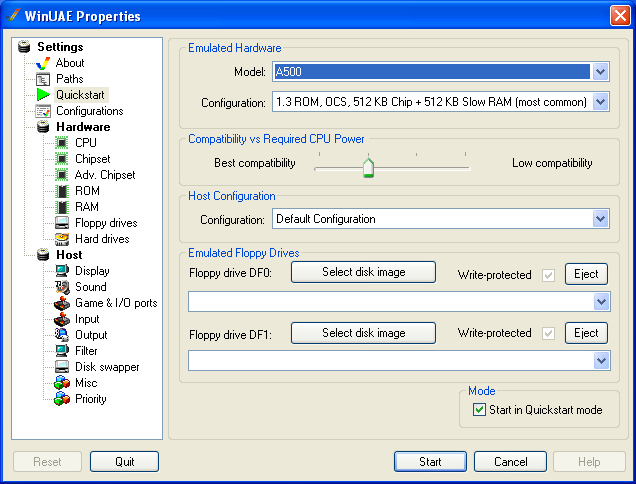Open Game & I/O ports settings
This screenshot has width=636, height=484.
[116, 303]
